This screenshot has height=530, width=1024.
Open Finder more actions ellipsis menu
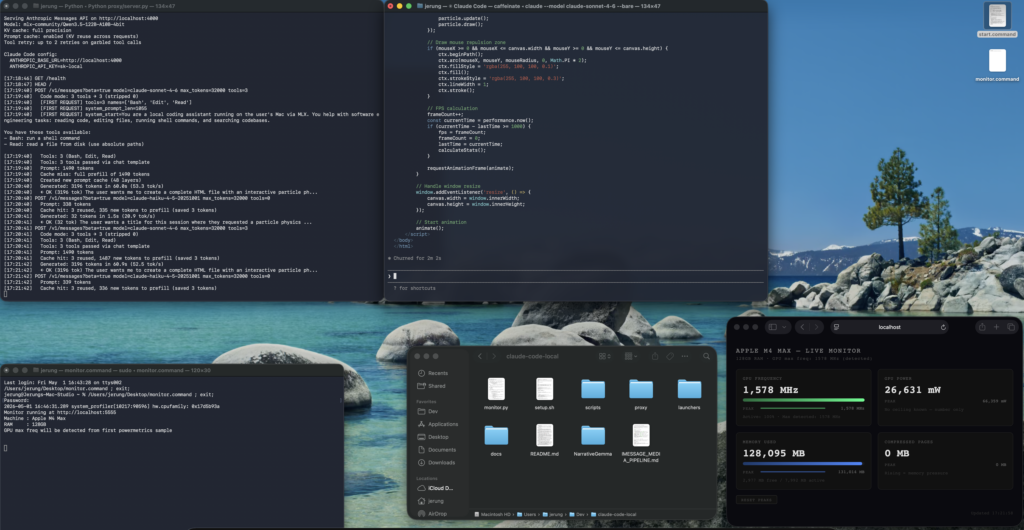pyautogui.click(x=685, y=356)
